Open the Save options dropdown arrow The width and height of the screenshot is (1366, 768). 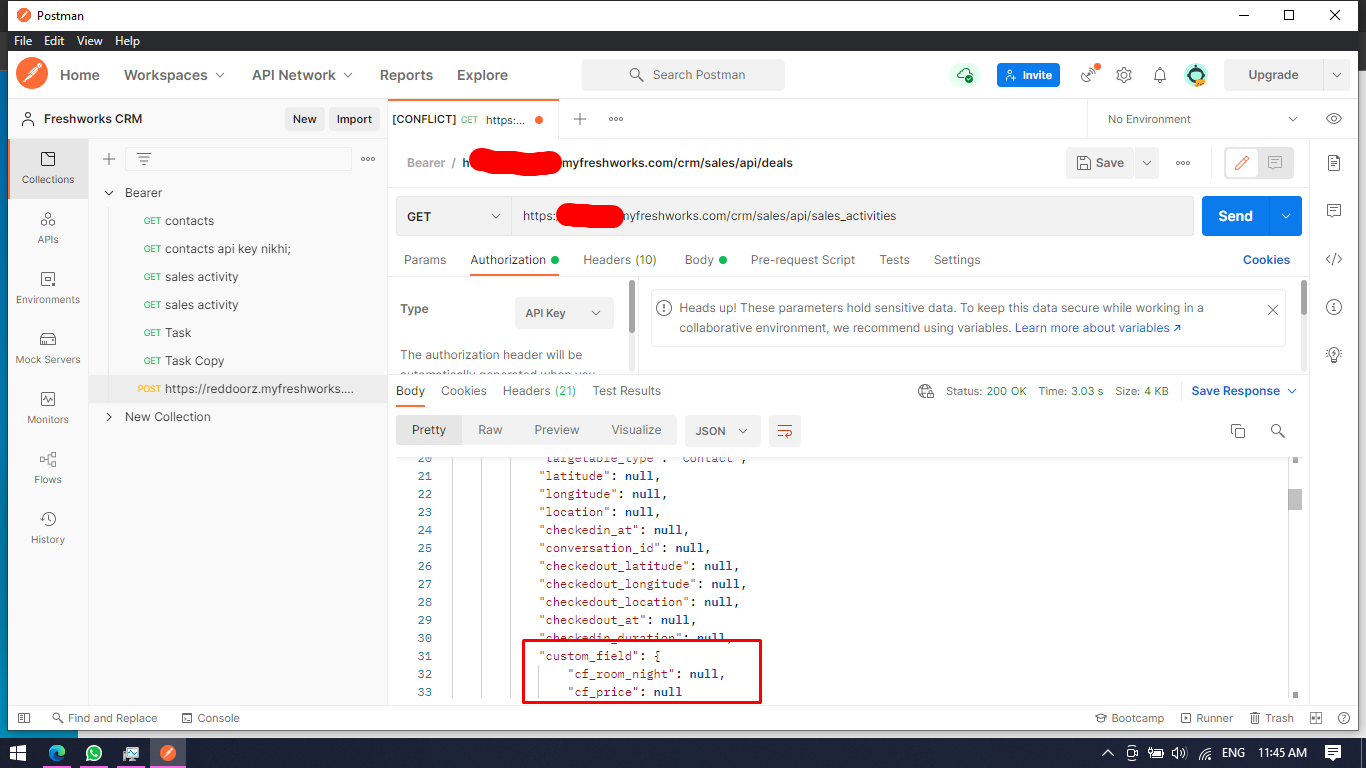point(1146,163)
